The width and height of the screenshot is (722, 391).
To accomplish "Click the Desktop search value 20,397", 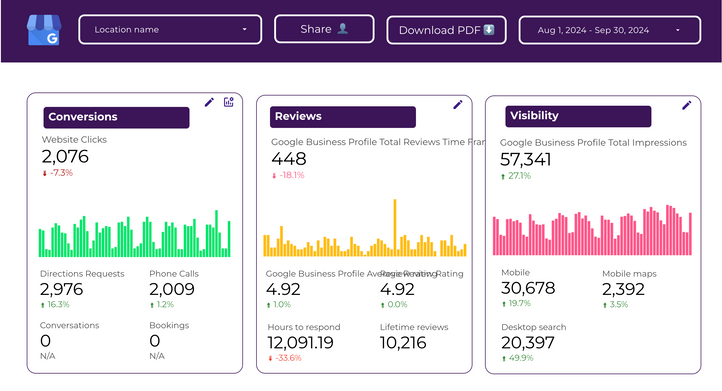I will point(528,343).
